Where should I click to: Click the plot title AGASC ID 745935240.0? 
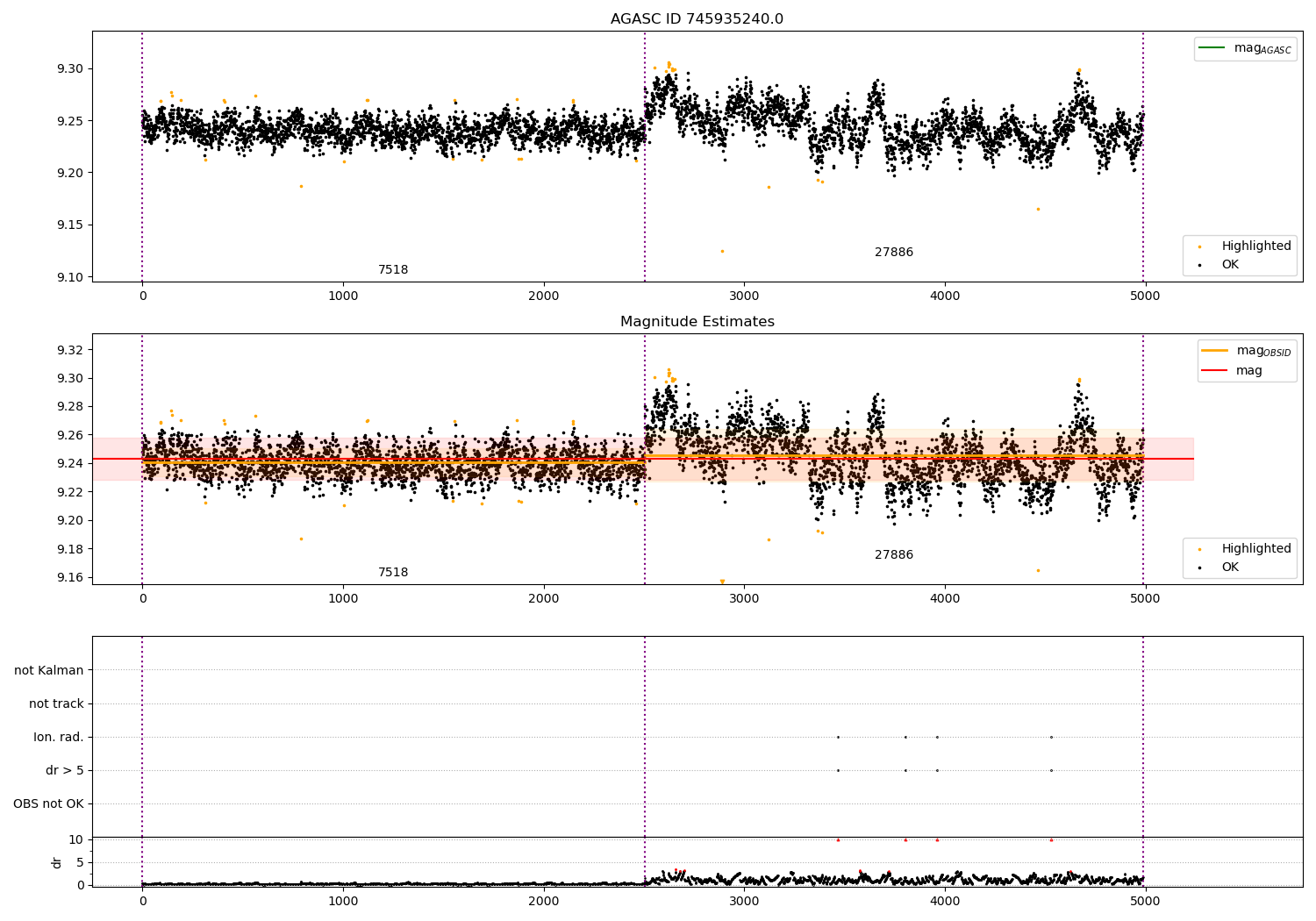pyautogui.click(x=697, y=19)
